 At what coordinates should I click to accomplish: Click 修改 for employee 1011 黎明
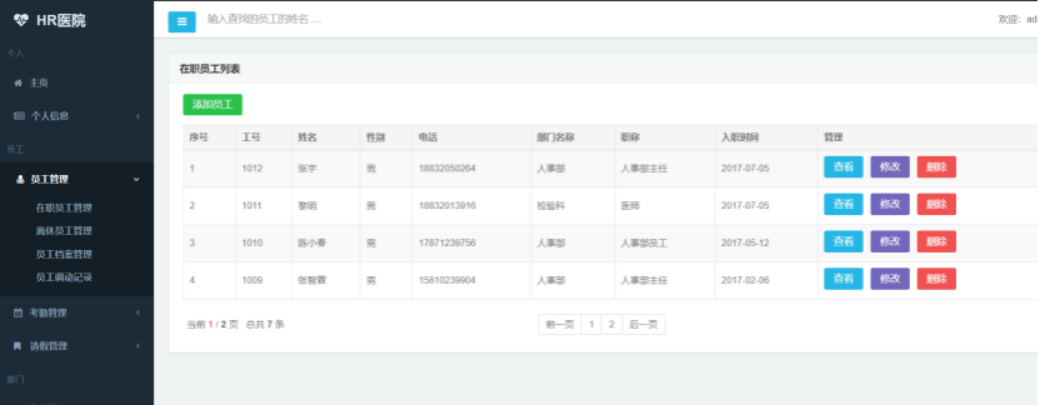pyautogui.click(x=889, y=204)
